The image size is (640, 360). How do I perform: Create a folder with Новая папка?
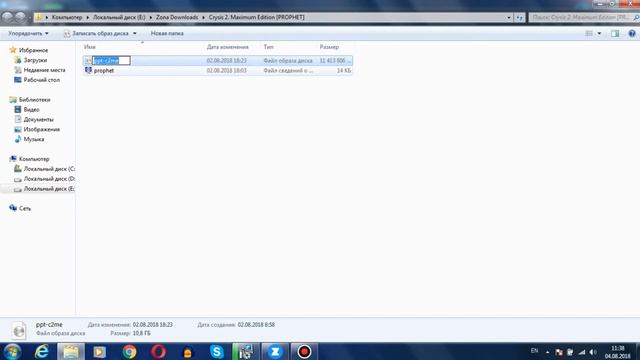[x=167, y=33]
